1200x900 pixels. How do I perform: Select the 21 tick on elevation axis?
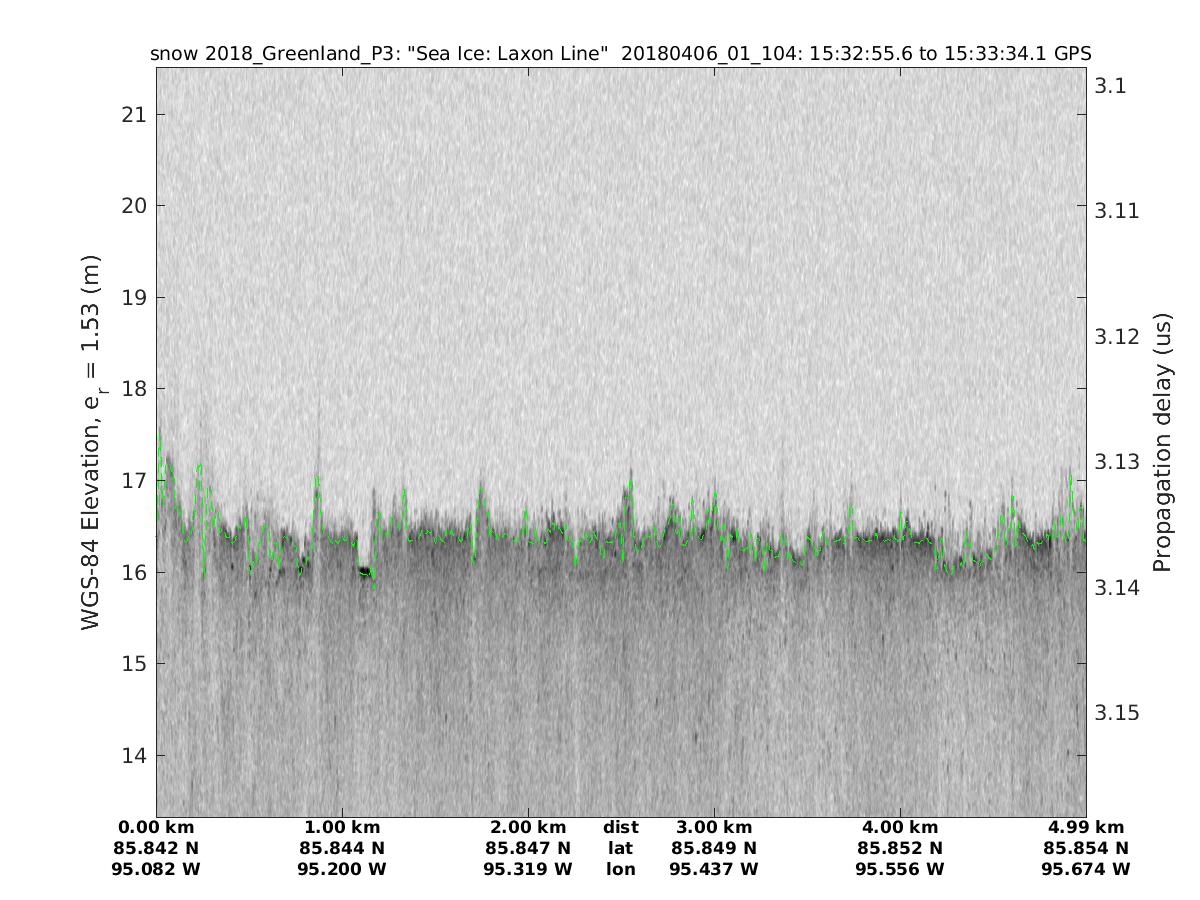134,115
